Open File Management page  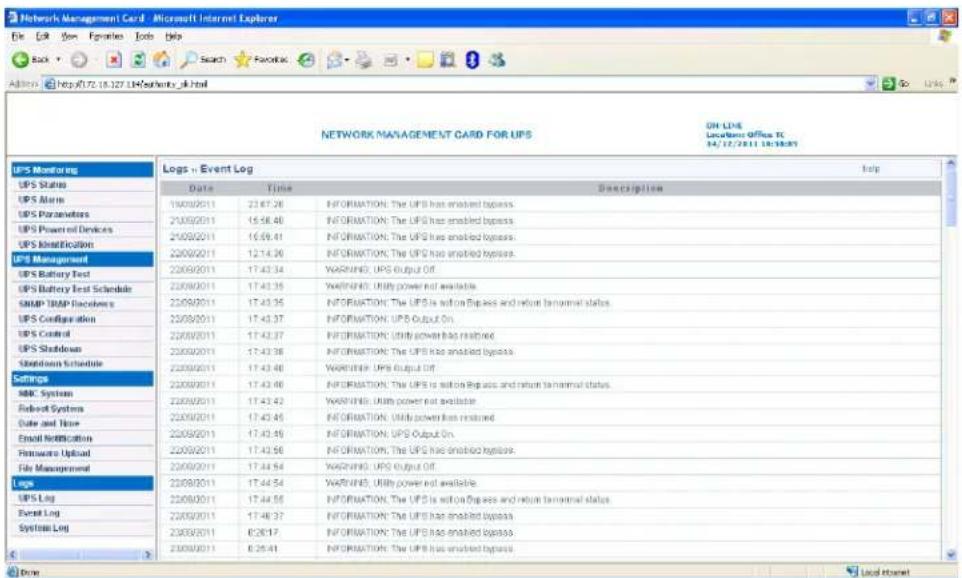pos(54,468)
